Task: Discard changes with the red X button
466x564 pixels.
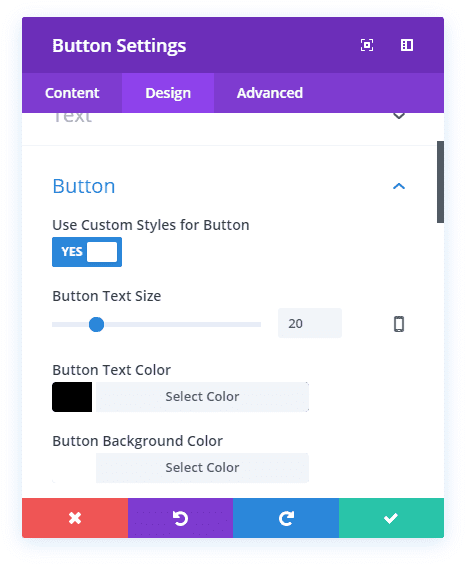Action: (75, 518)
